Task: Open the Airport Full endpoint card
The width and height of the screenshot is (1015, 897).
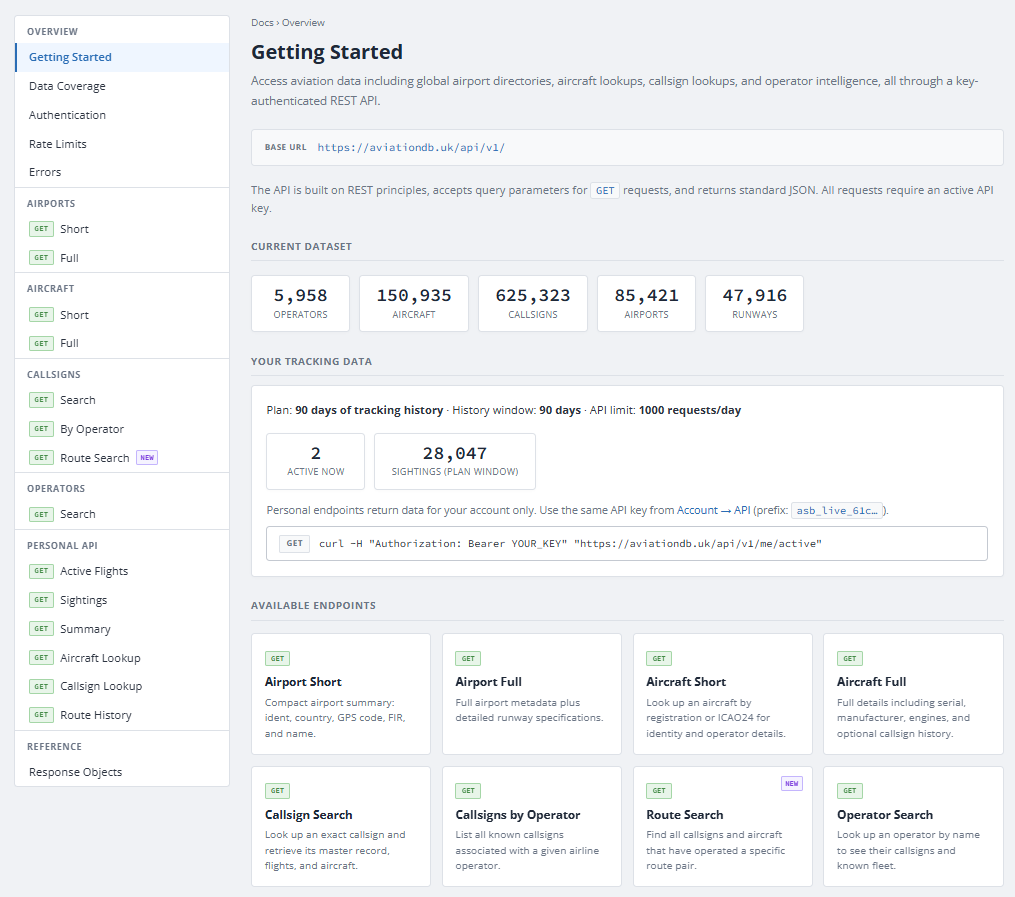Action: click(531, 694)
